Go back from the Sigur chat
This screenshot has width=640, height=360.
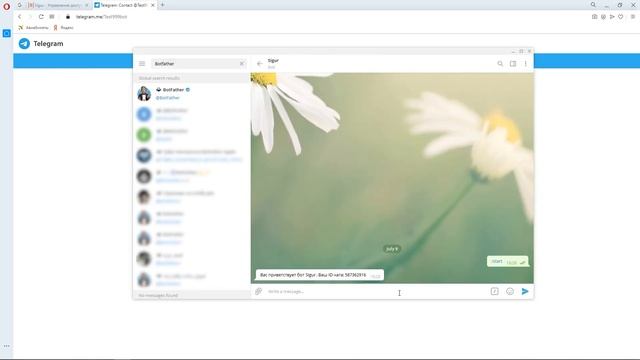[260, 64]
